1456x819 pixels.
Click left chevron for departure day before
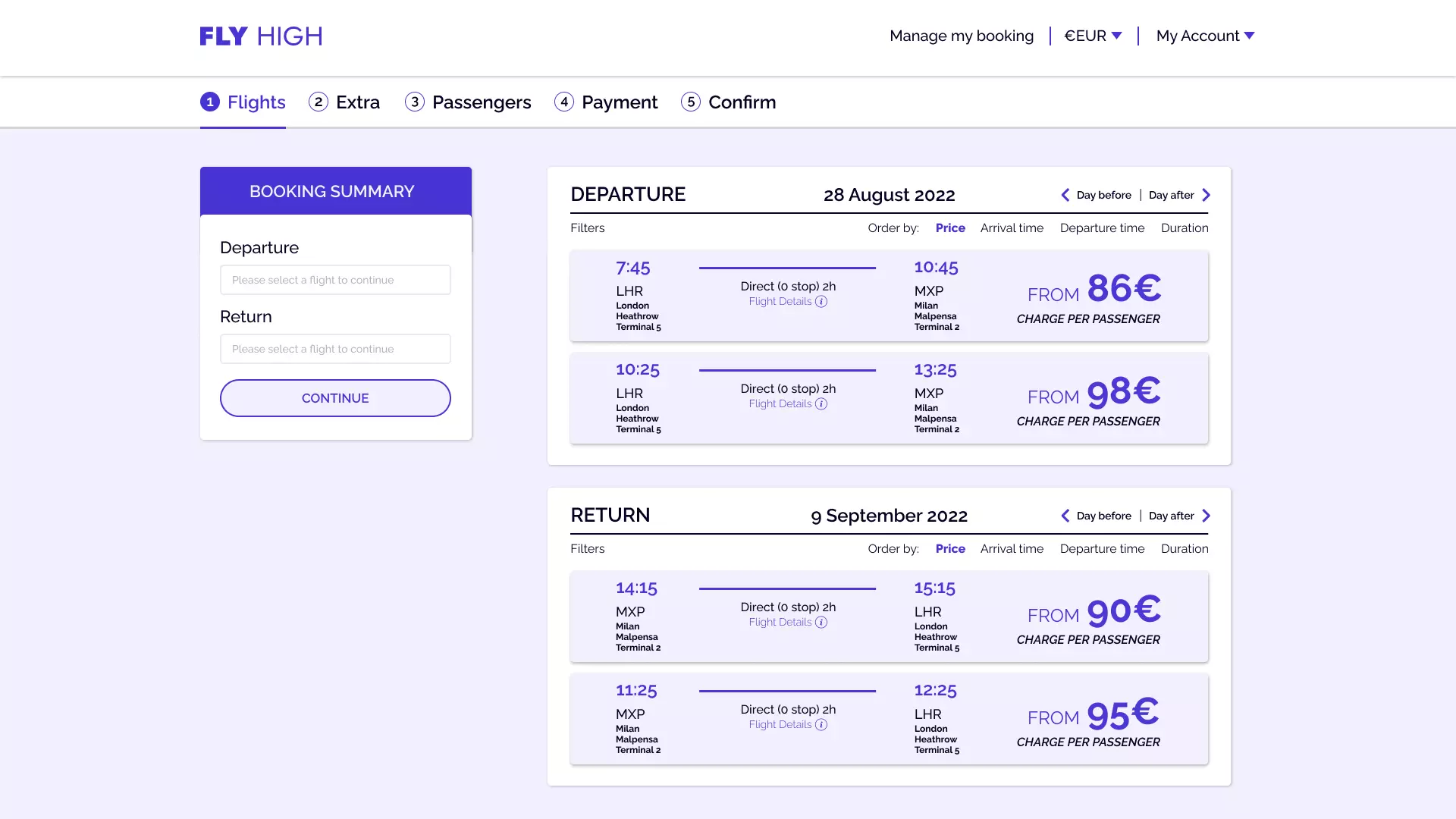(x=1065, y=195)
